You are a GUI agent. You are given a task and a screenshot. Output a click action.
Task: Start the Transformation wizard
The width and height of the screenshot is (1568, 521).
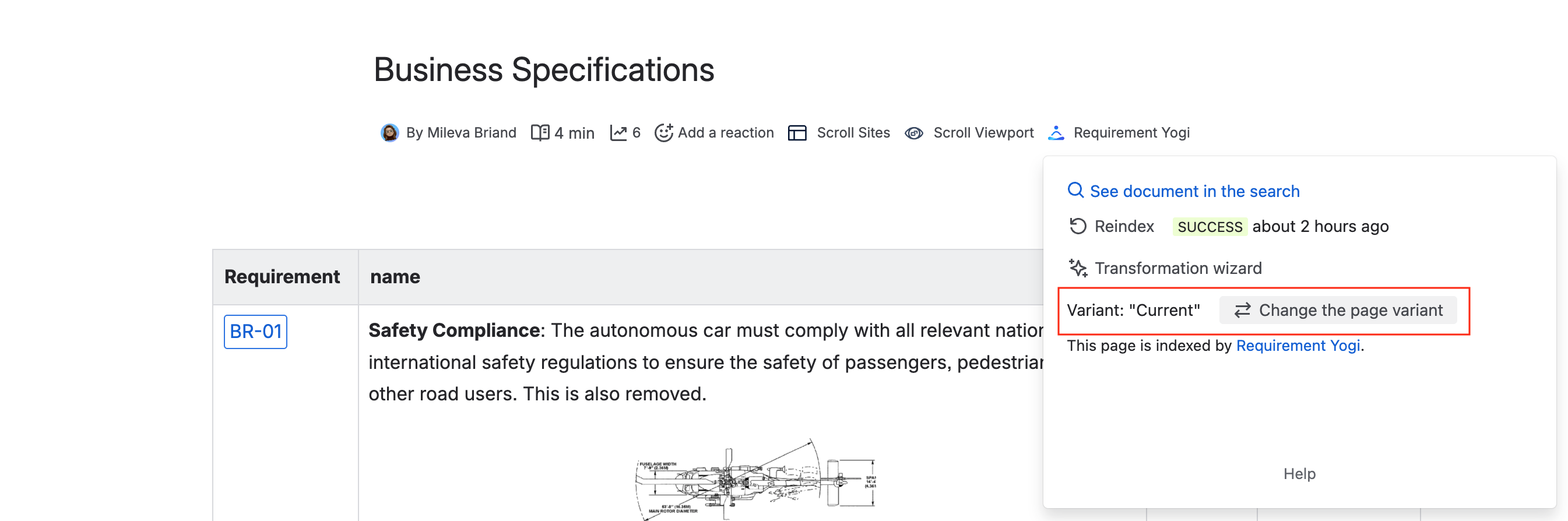click(1178, 268)
